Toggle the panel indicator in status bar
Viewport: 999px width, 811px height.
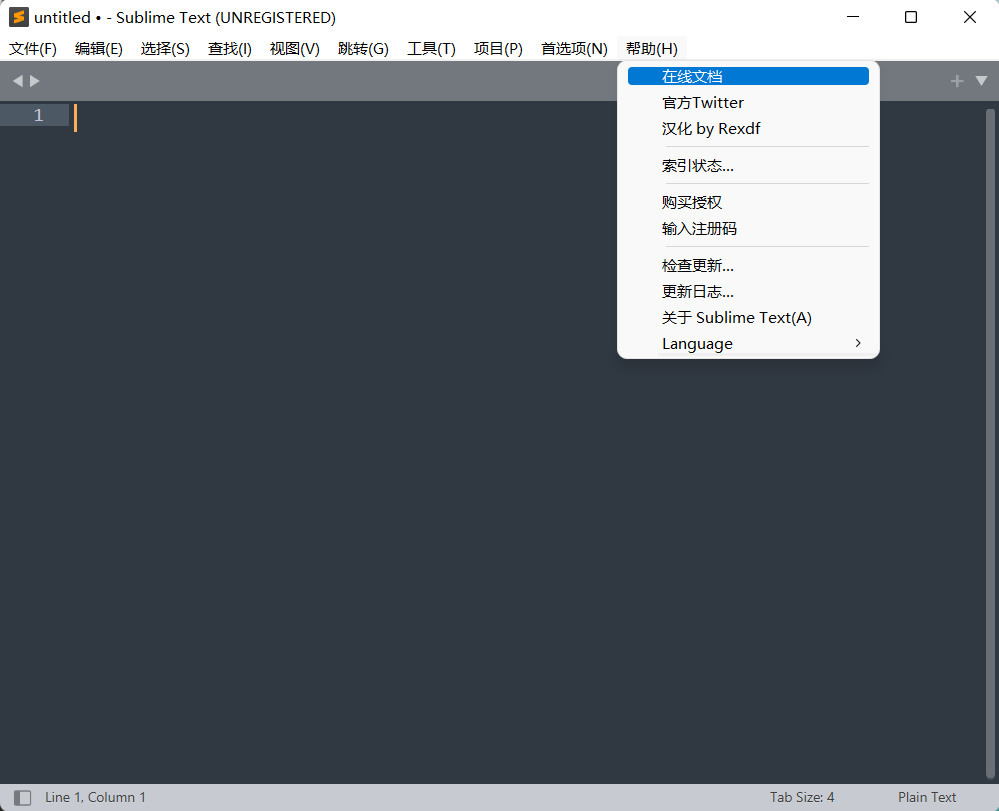point(22,796)
